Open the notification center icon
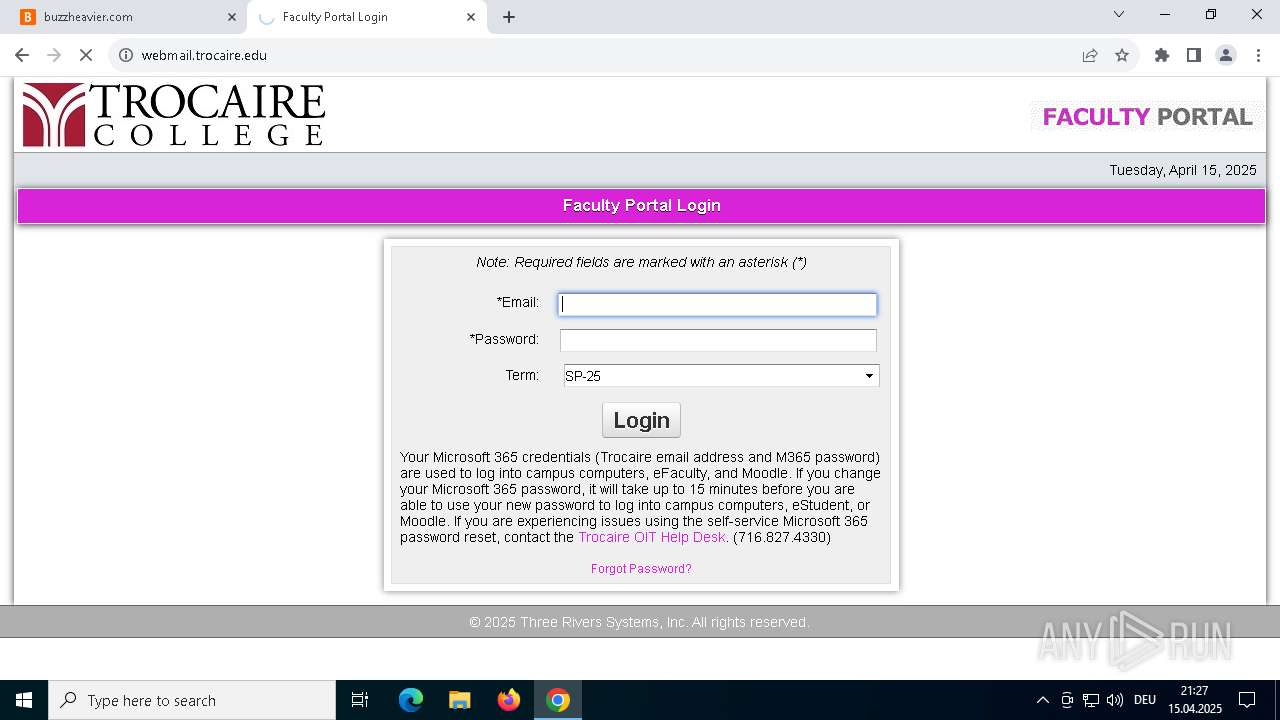This screenshot has width=1280, height=720. pos(1247,700)
